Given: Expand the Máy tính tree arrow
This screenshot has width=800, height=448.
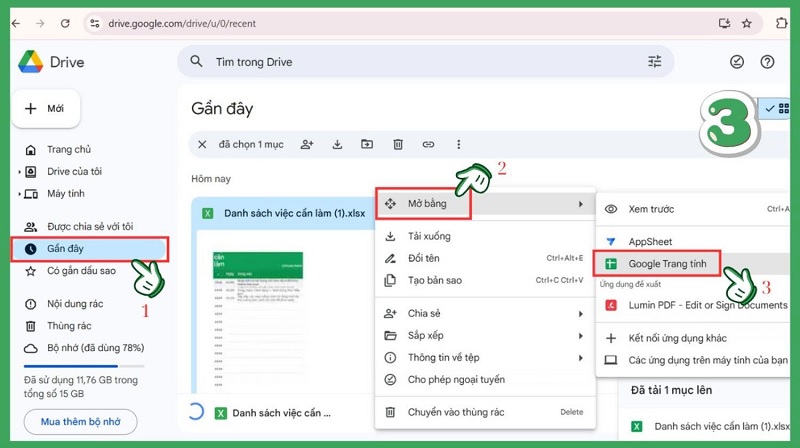Looking at the screenshot, I should [x=19, y=194].
